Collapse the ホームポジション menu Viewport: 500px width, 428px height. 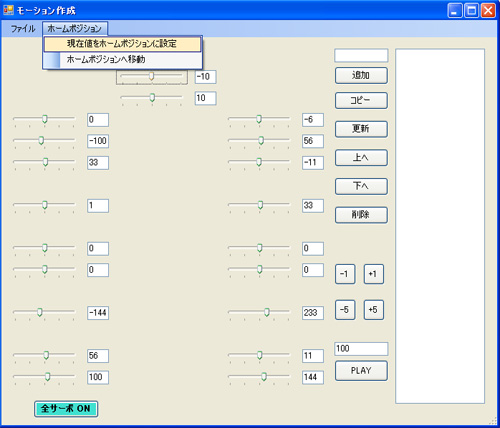[x=75, y=29]
